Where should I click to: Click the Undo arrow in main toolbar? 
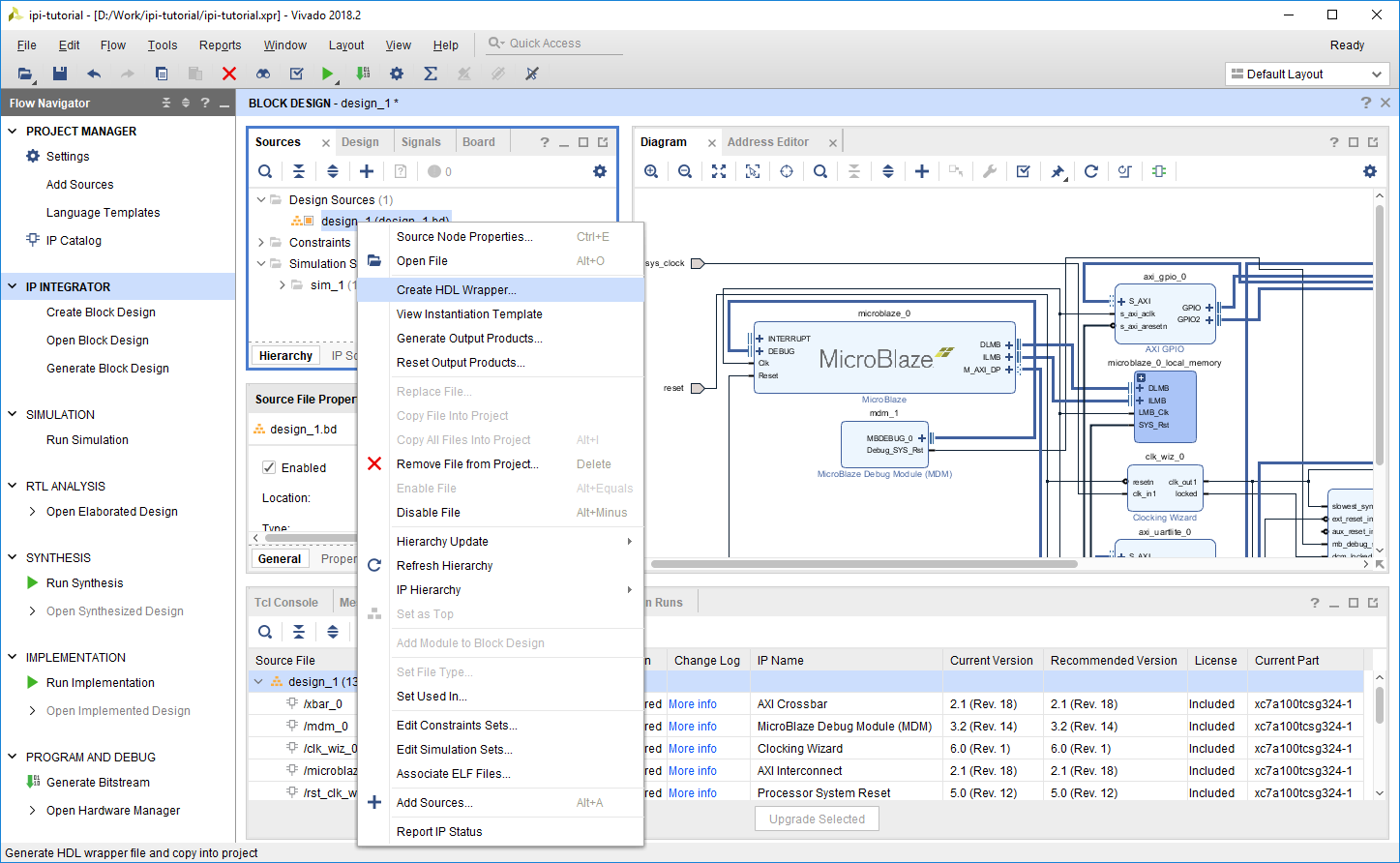(x=94, y=74)
